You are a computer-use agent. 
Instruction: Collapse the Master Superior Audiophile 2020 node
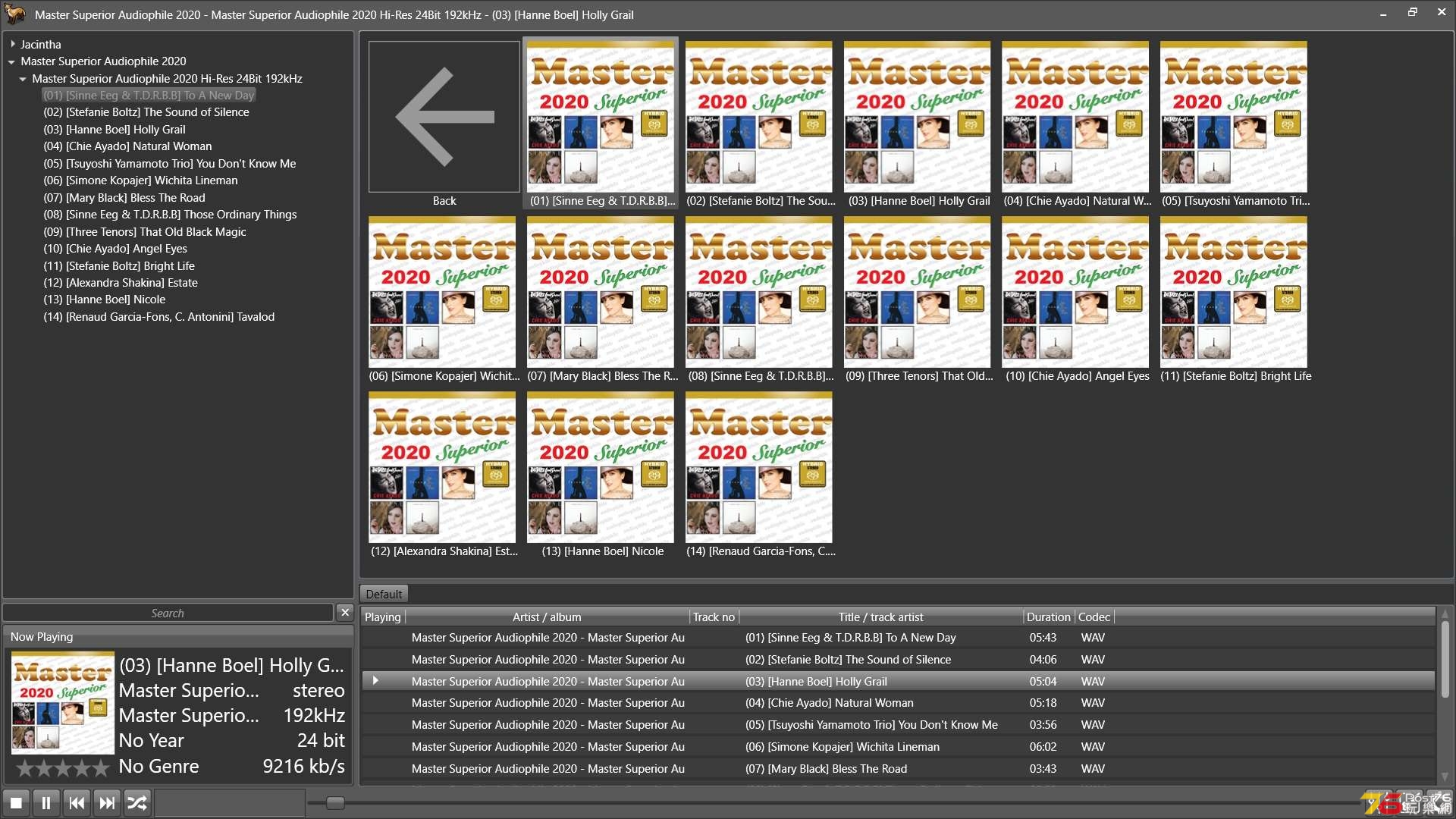pyautogui.click(x=12, y=61)
